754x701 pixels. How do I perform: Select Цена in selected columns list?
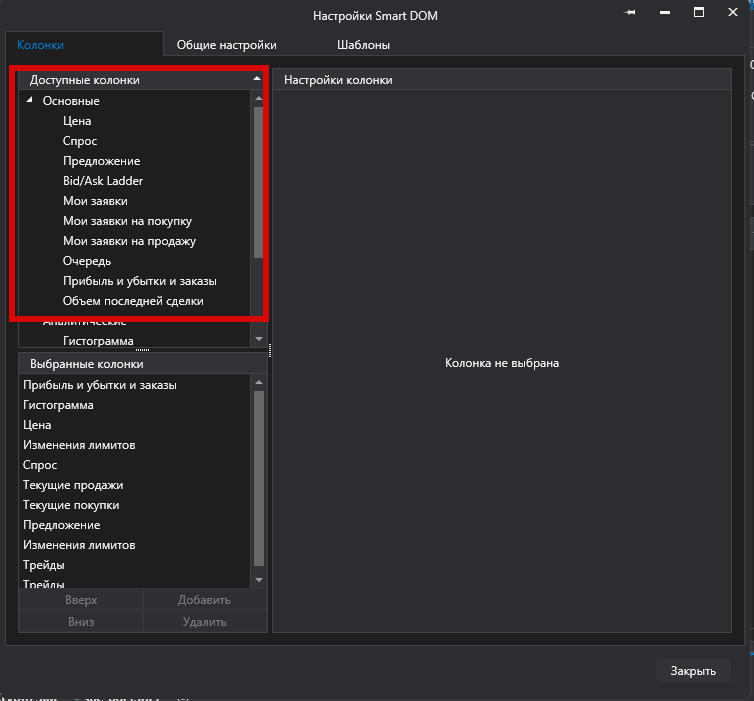click(37, 426)
